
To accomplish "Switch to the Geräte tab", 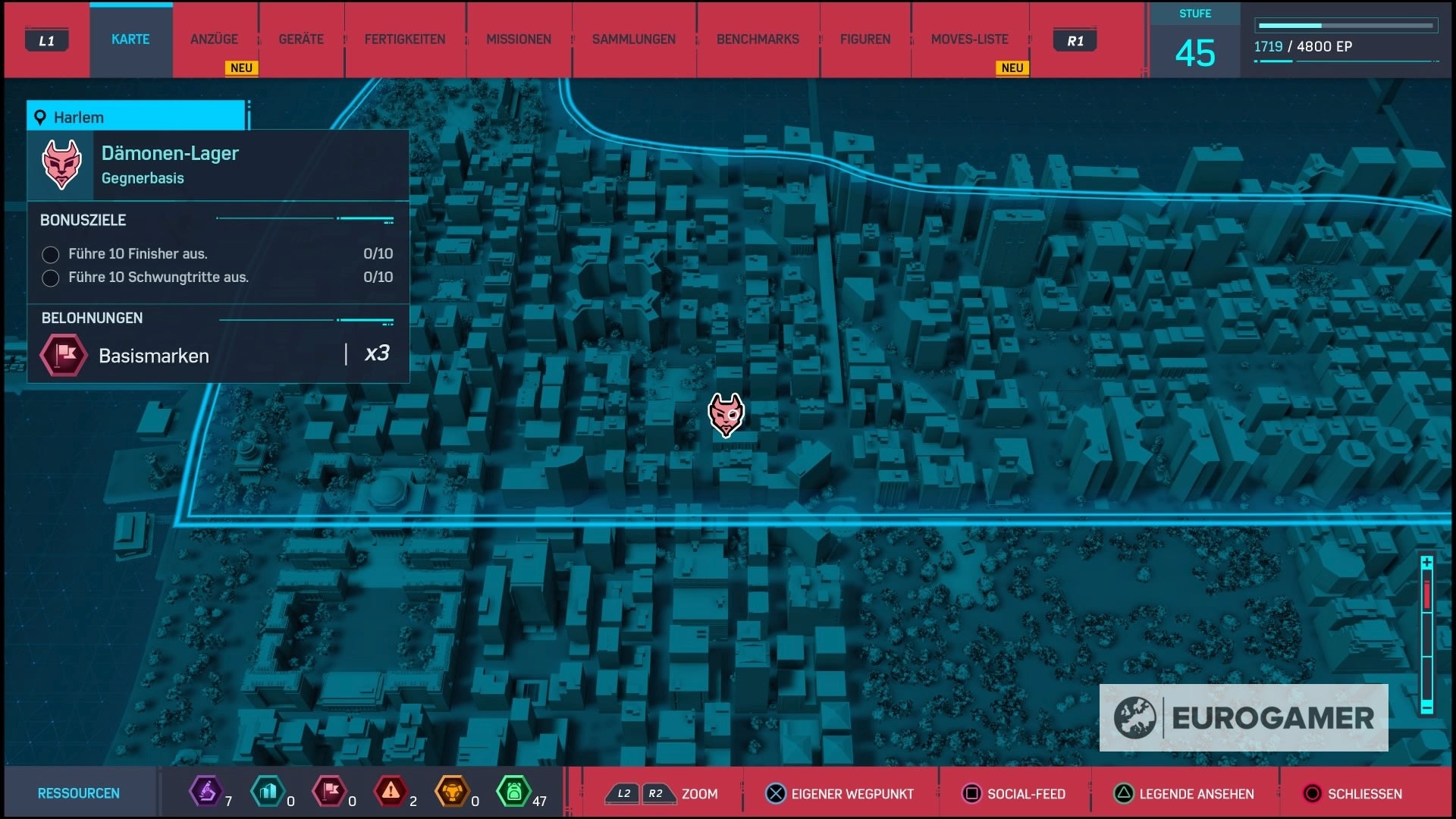I will (x=301, y=39).
